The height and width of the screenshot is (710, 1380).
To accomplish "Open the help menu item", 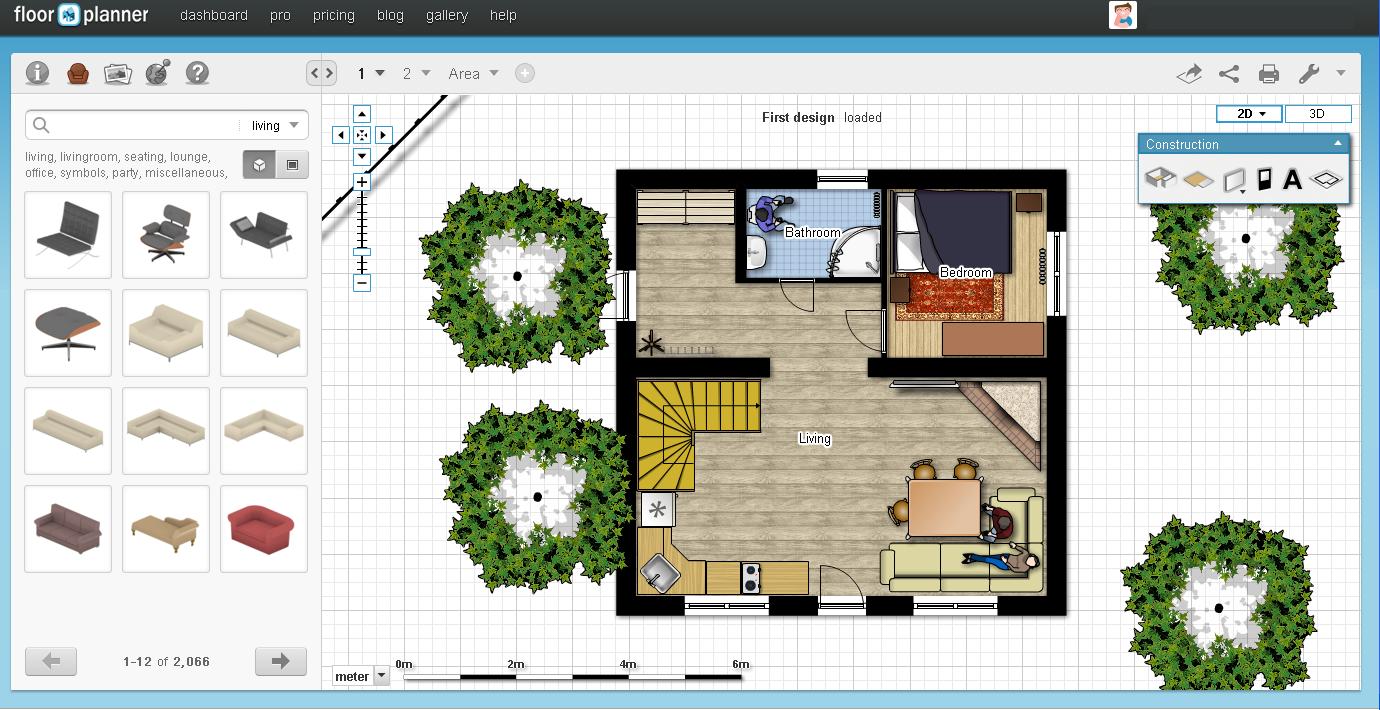I will click(x=503, y=15).
